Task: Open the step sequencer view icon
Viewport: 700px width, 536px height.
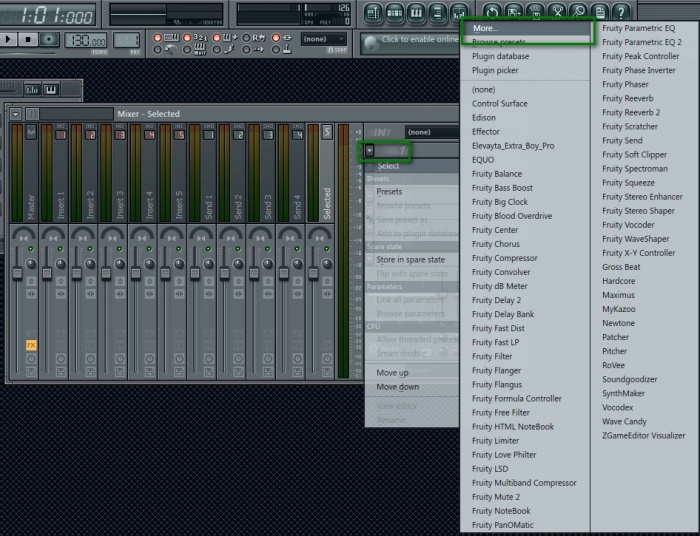Action: pyautogui.click(x=394, y=12)
